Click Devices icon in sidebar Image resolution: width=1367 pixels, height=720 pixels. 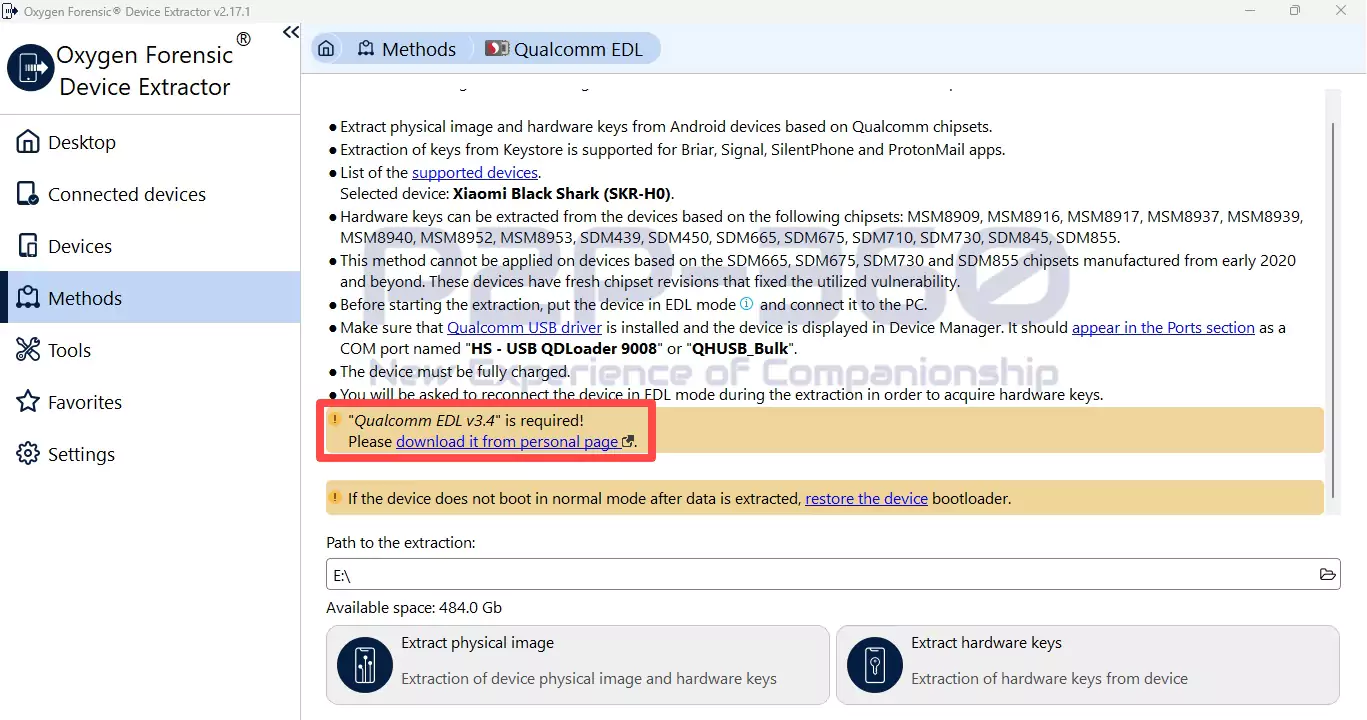pyautogui.click(x=28, y=245)
